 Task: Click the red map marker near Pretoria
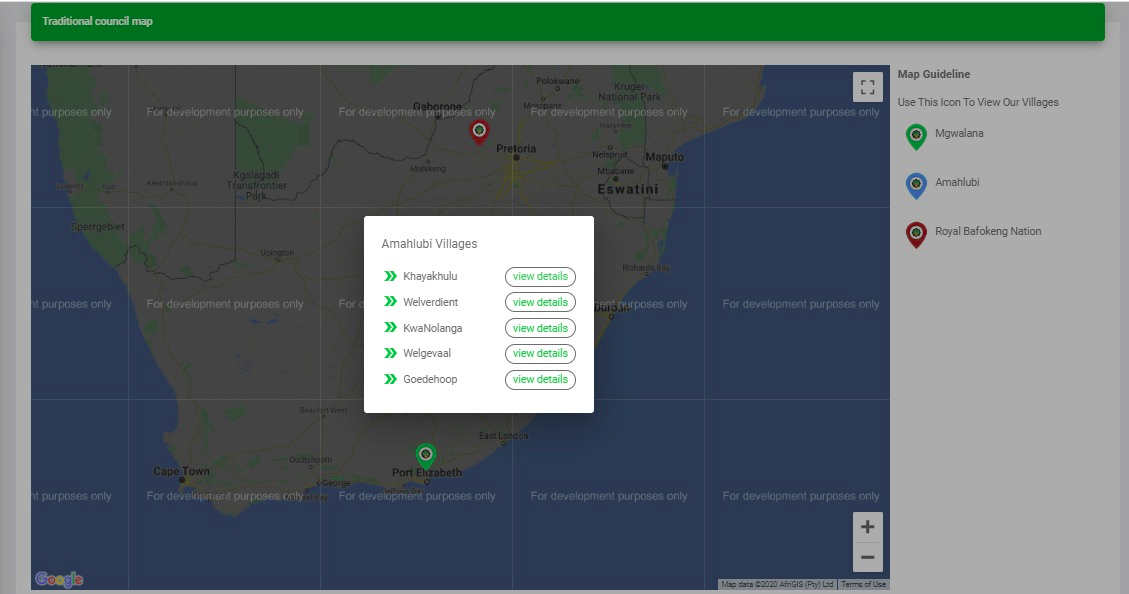tap(480, 131)
